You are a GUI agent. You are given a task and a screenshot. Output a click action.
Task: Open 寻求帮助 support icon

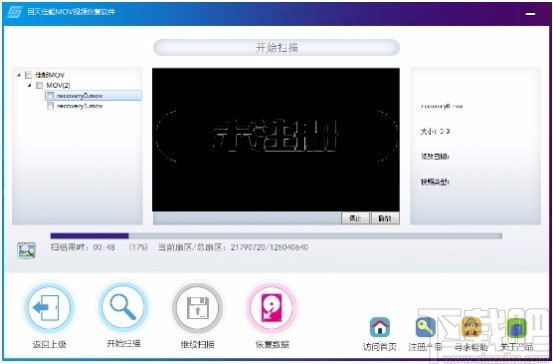pos(471,327)
